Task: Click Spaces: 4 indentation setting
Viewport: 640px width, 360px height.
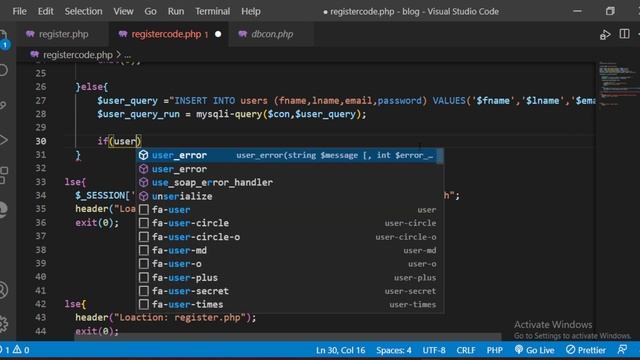Action: 394,350
